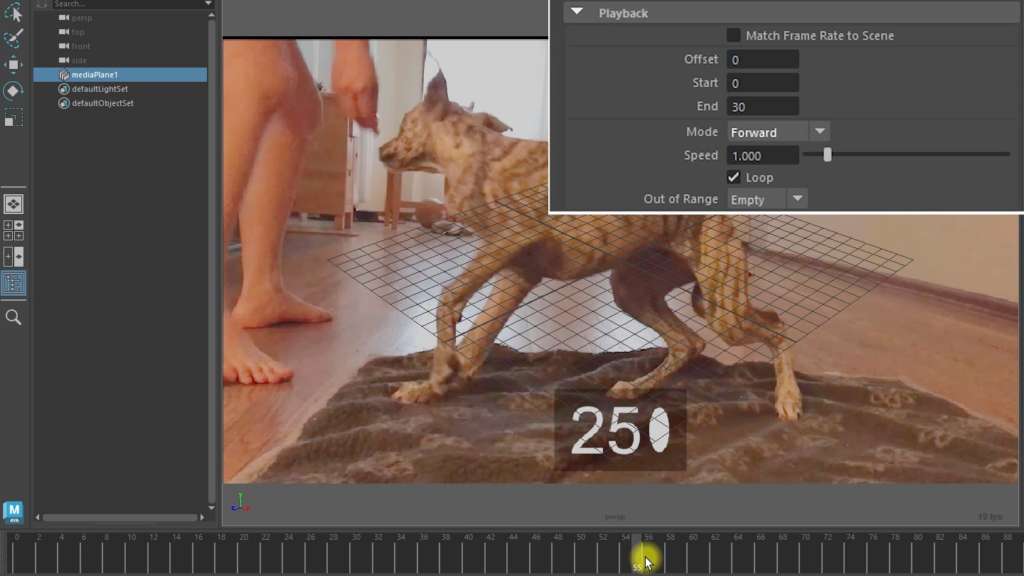The image size is (1024, 576).
Task: Select the Rotate tool icon
Action: click(13, 91)
